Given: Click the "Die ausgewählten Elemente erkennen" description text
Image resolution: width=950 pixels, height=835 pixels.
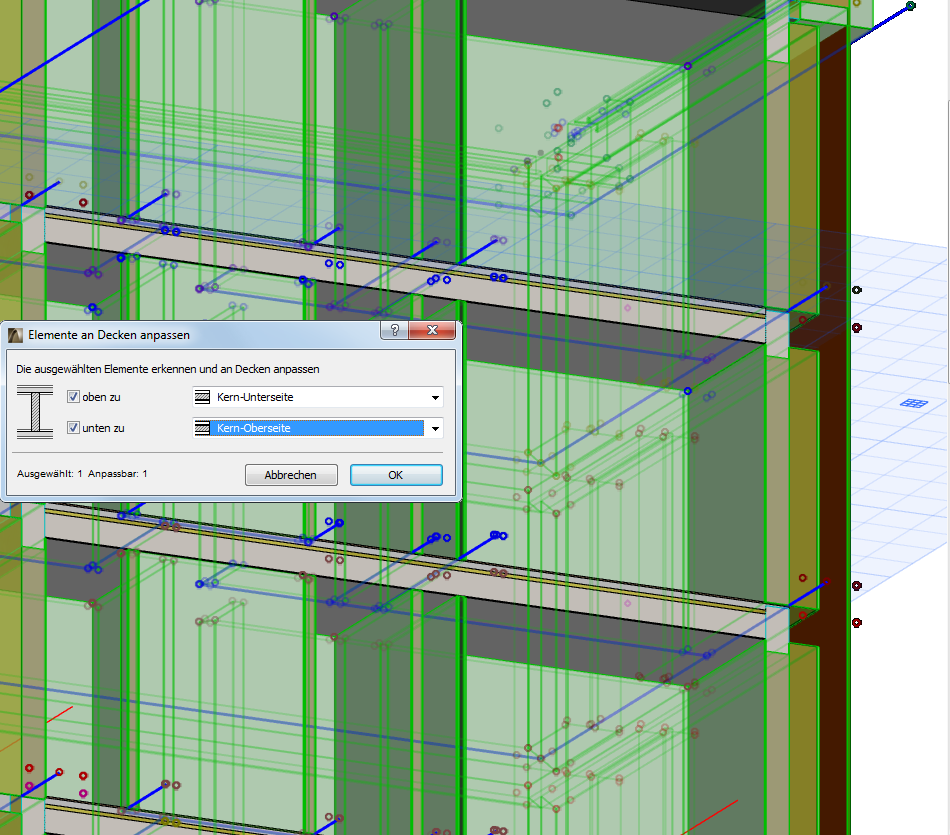Looking at the screenshot, I should (x=168, y=369).
